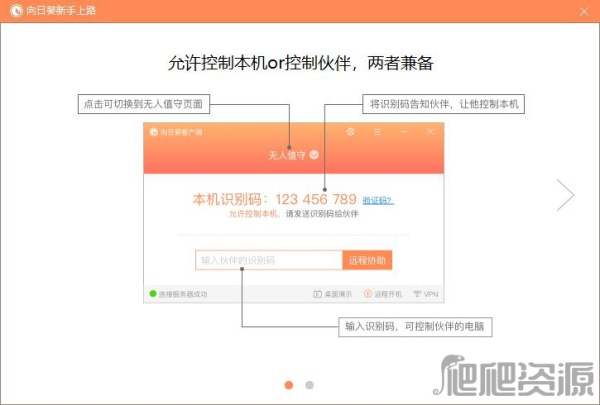Click the 向日葵新手上路 title text

[61, 11]
